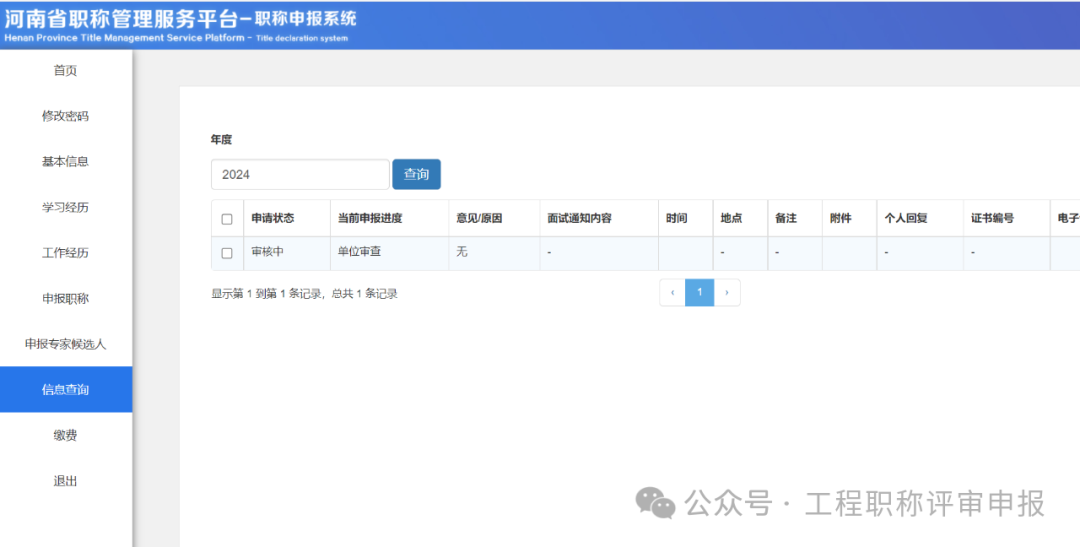Open 申报职称 in the sidebar
The height and width of the screenshot is (547, 1080).
coord(65,298)
